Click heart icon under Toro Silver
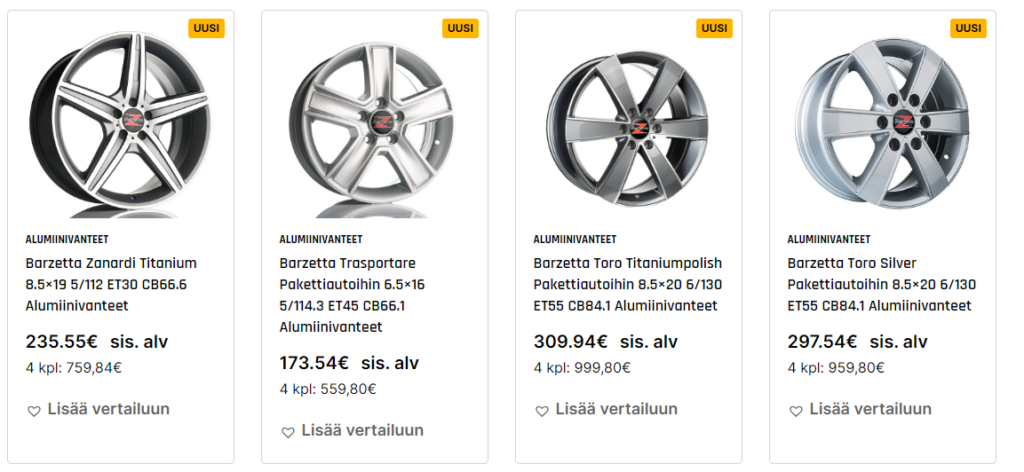This screenshot has height=472, width=1024. 795,411
